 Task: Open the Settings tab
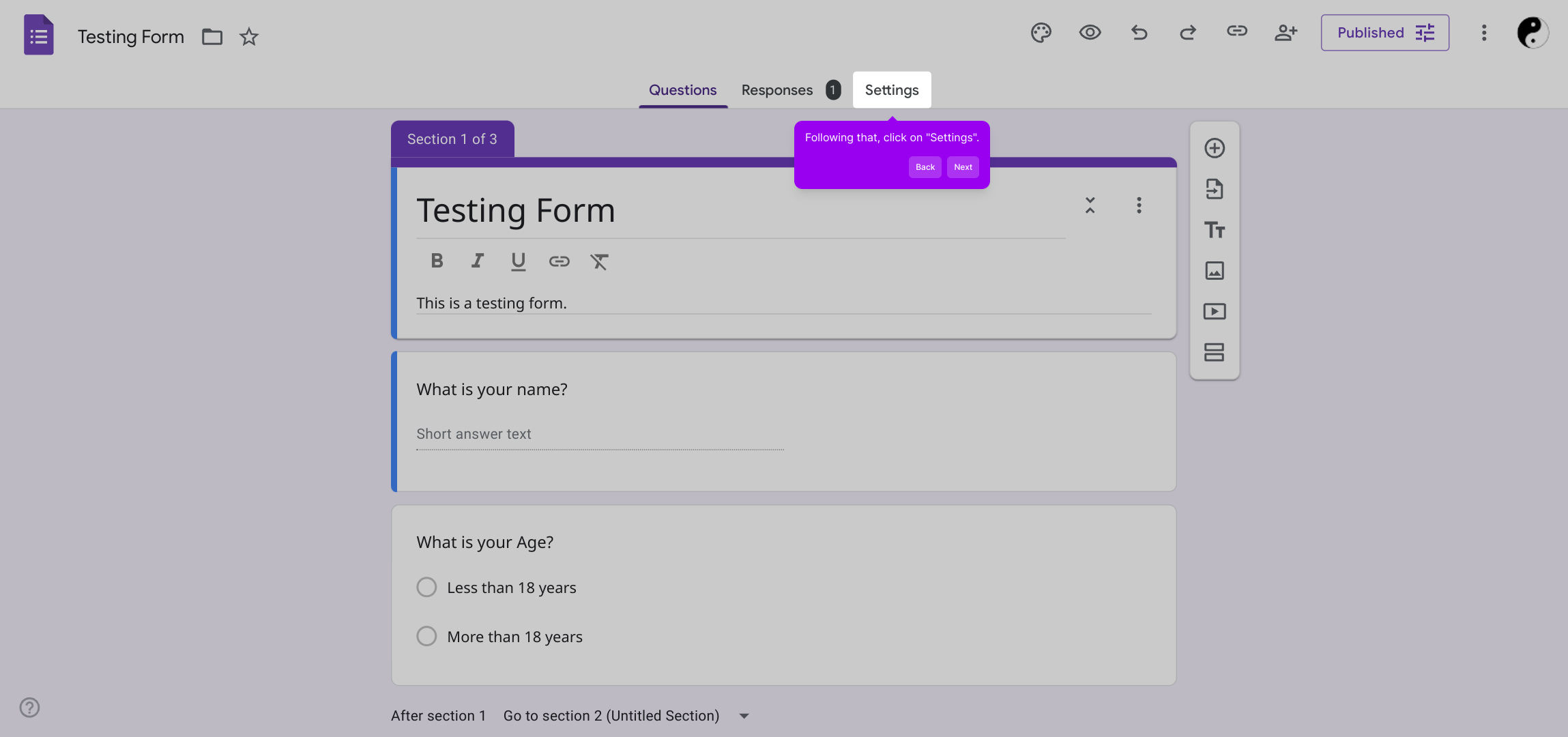(x=891, y=90)
